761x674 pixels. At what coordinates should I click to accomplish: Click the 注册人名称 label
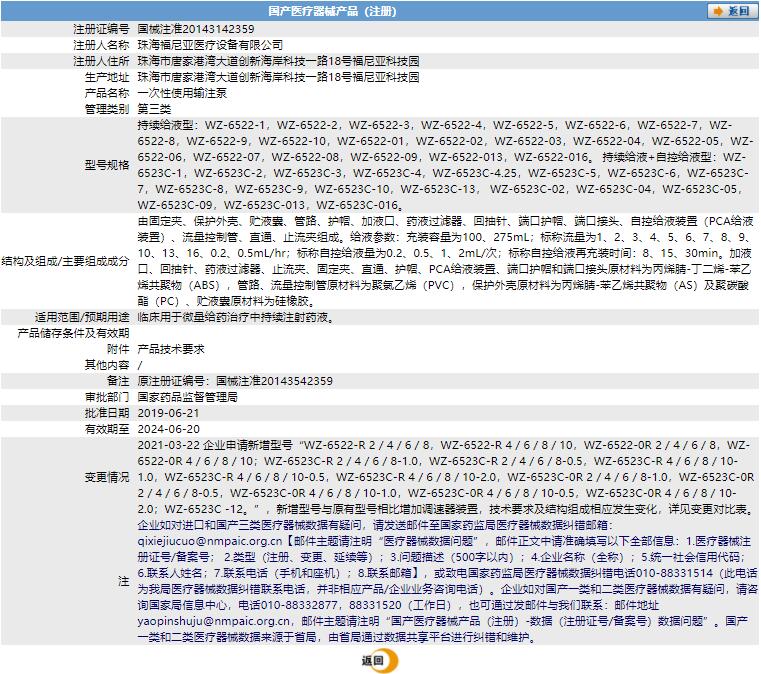pyautogui.click(x=101, y=45)
